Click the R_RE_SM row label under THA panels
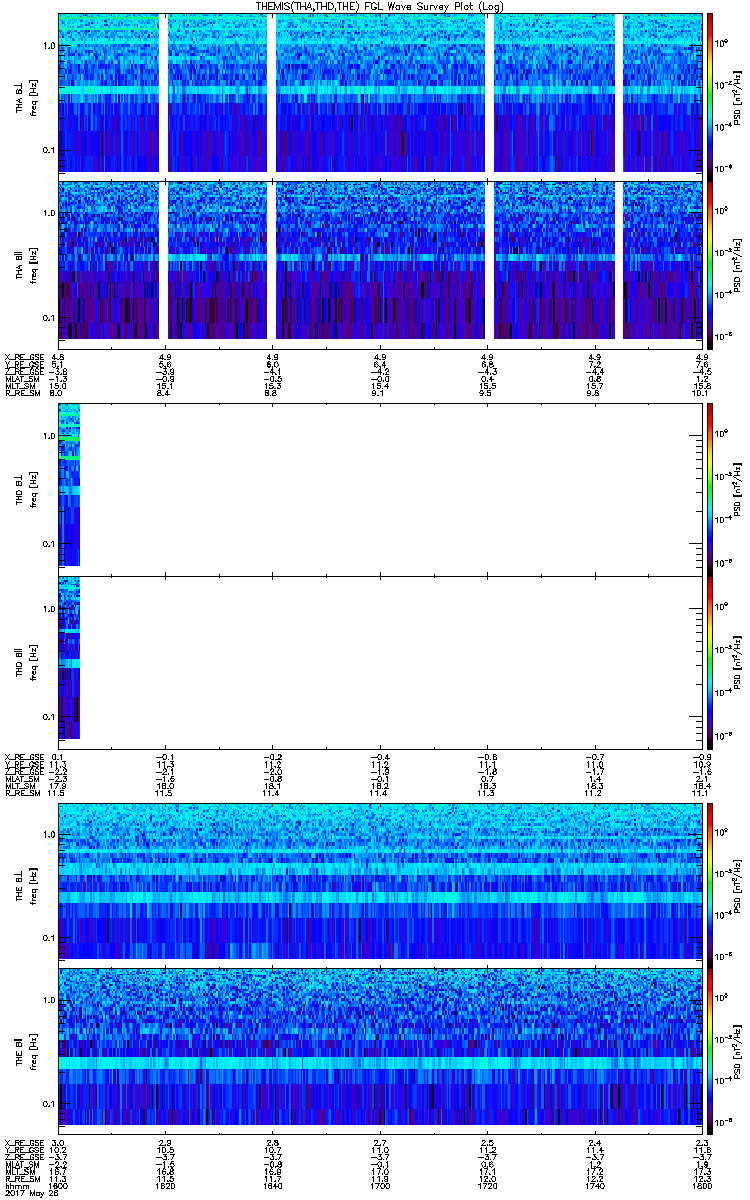The image size is (750, 1200). [22, 393]
